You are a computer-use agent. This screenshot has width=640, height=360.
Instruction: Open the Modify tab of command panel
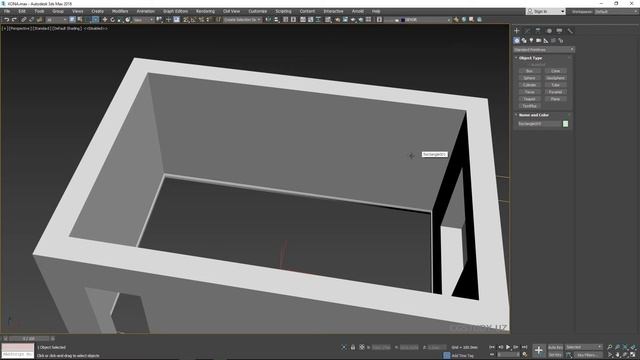(527, 31)
